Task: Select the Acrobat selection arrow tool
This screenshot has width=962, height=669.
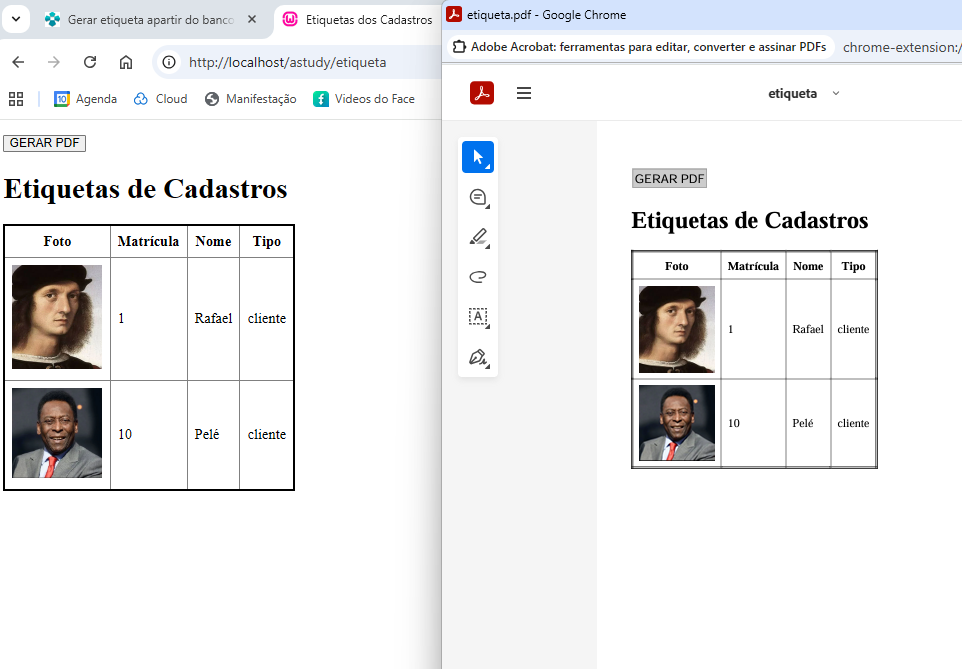Action: point(478,157)
